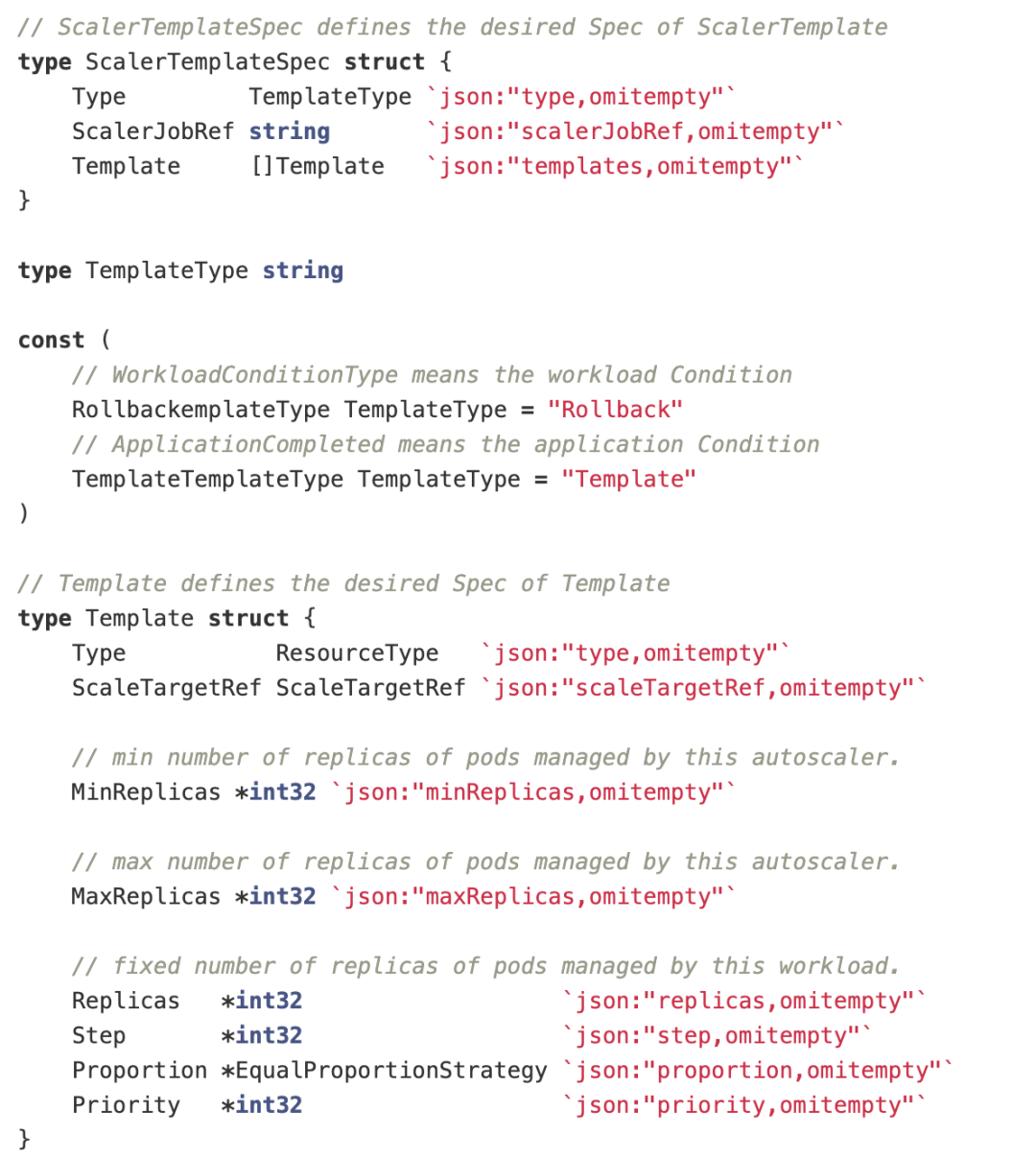Click the json scaleTargetRef tag

click(703, 688)
